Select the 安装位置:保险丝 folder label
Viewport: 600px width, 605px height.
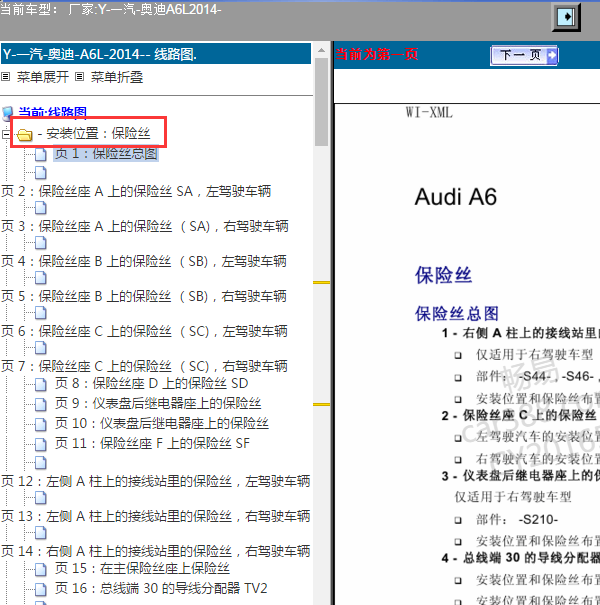pyautogui.click(x=94, y=134)
